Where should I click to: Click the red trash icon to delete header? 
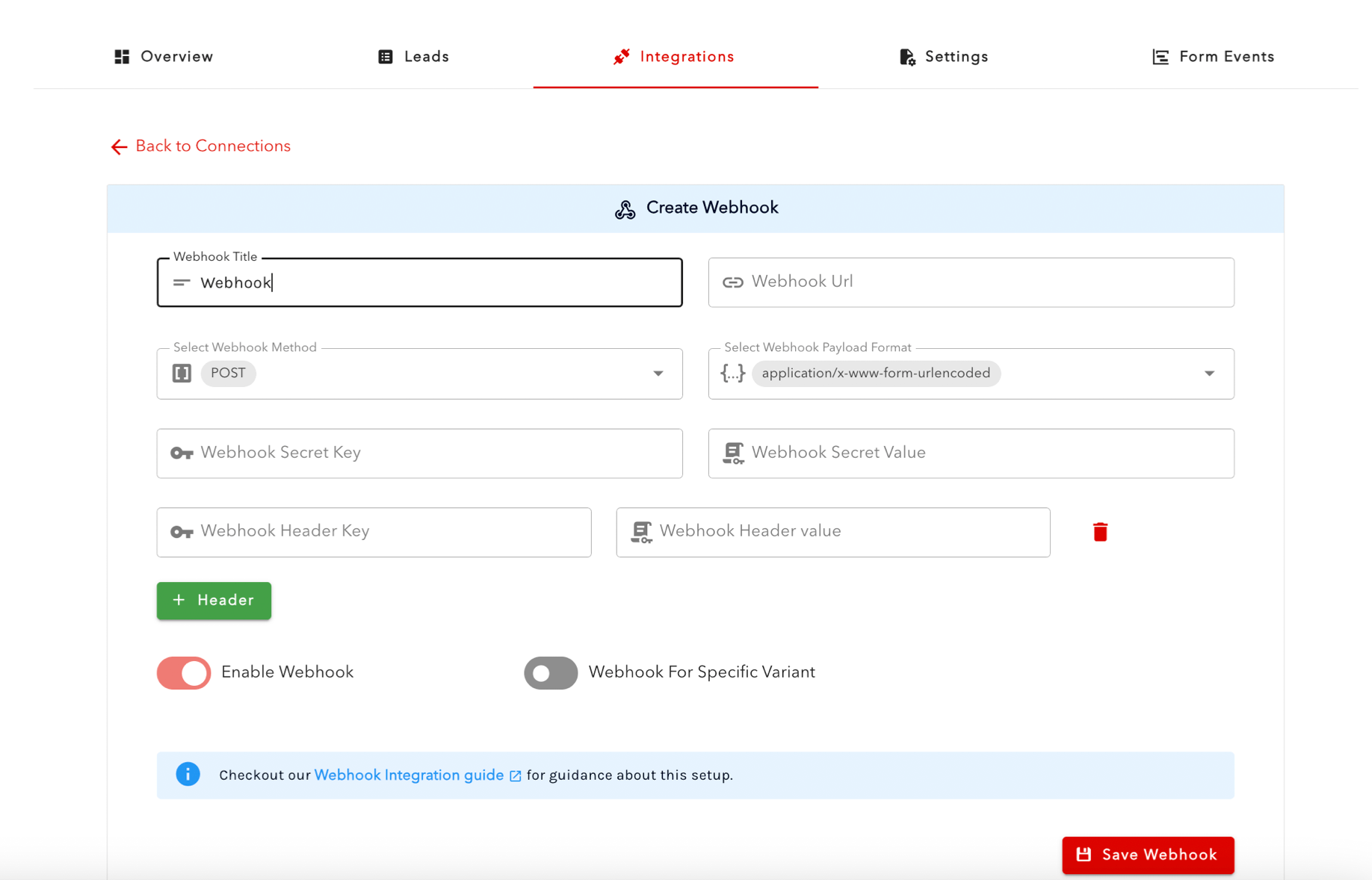(1099, 532)
